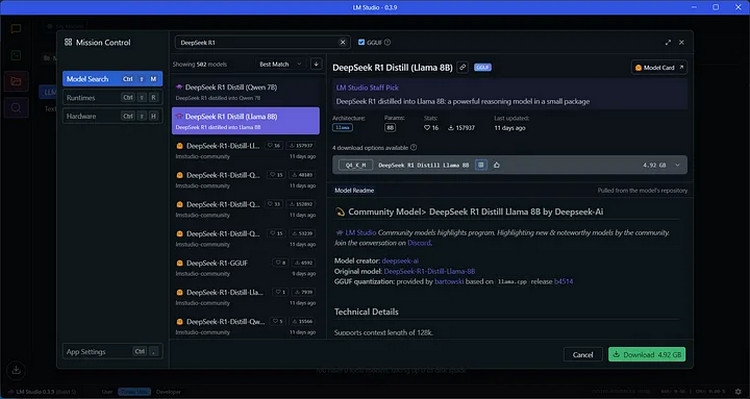Image resolution: width=750 pixels, height=399 pixels.
Task: Click the thumbs-up icon on Q4_K_M row
Action: point(496,165)
